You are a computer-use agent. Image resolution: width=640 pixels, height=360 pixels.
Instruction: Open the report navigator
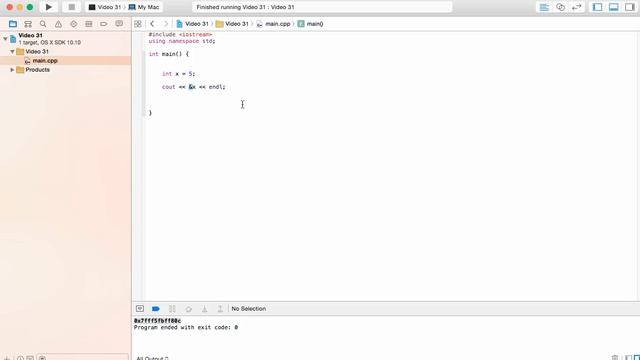[x=119, y=24]
